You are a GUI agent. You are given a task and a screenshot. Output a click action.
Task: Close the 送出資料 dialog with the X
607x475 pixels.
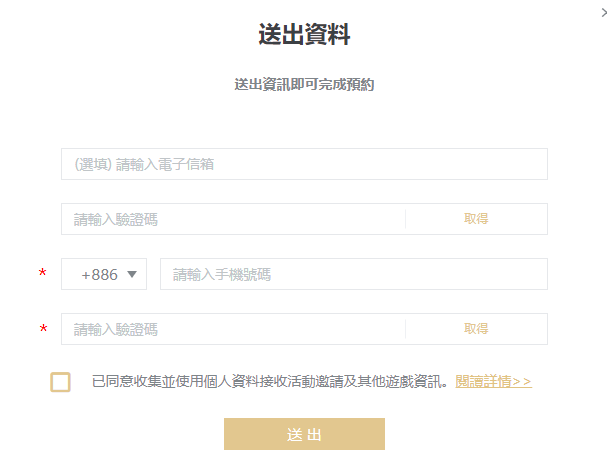click(604, 13)
